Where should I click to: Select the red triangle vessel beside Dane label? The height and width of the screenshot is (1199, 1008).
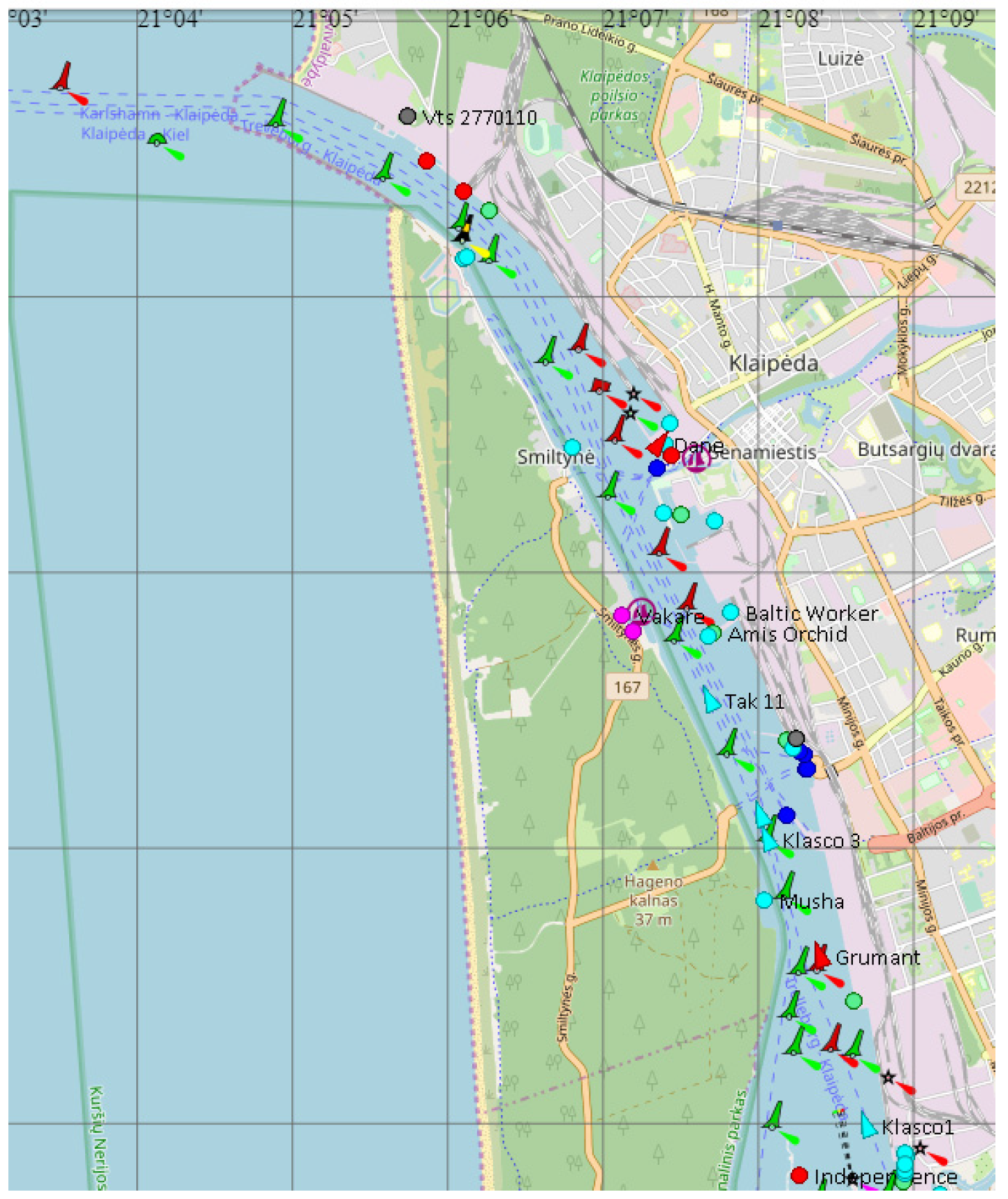pos(658,444)
